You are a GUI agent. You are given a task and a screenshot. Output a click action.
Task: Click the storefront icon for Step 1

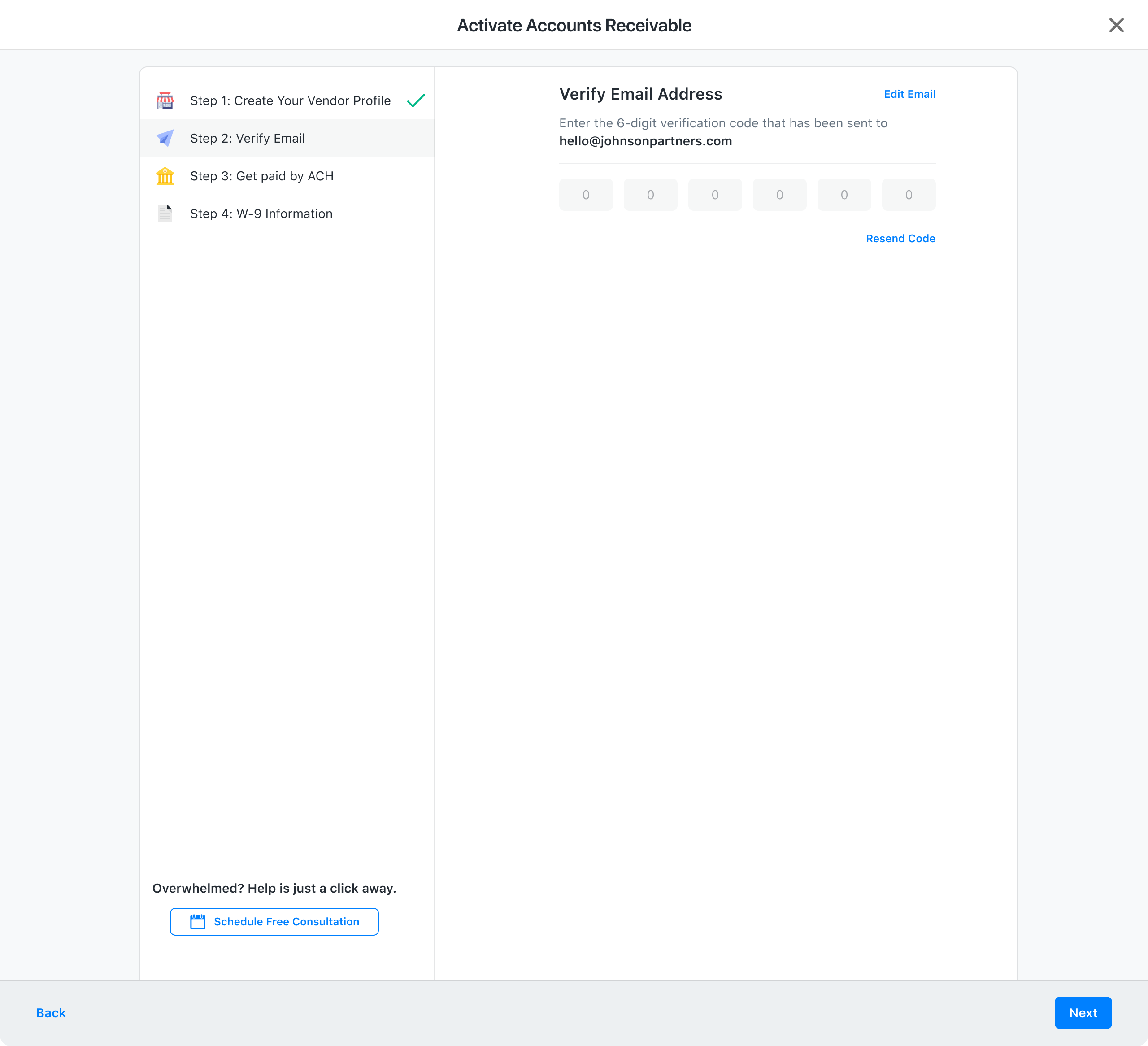tap(165, 100)
